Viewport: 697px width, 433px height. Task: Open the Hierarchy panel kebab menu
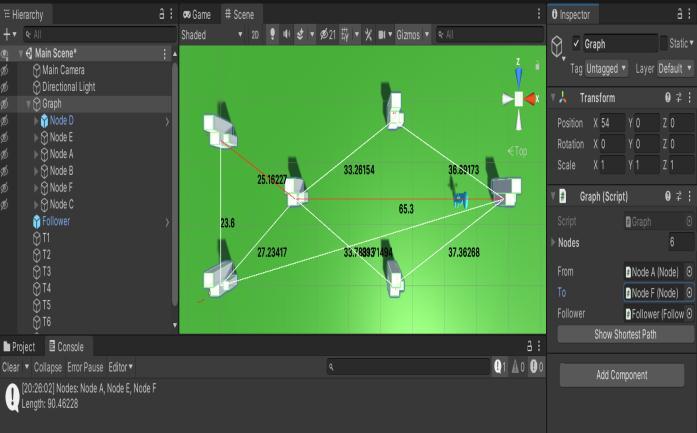point(171,14)
